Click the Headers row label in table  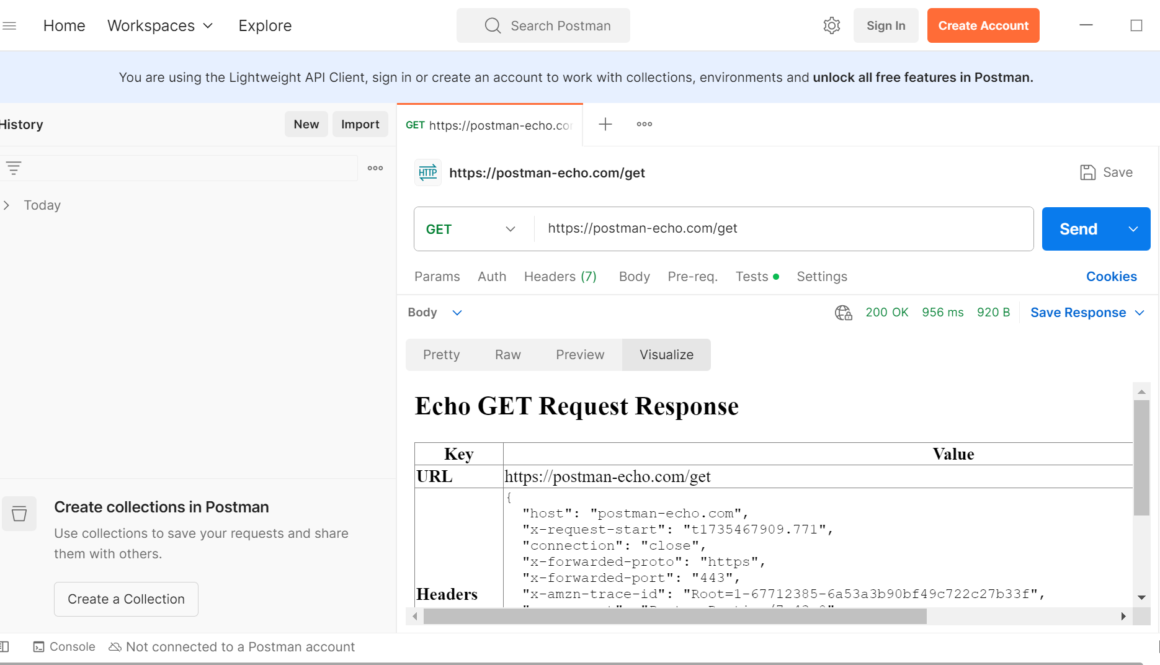[447, 594]
